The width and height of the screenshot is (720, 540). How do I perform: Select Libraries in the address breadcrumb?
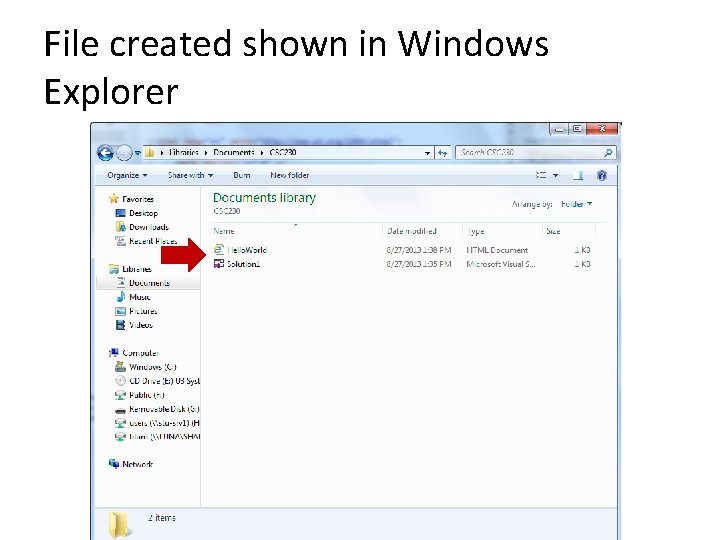coord(183,152)
